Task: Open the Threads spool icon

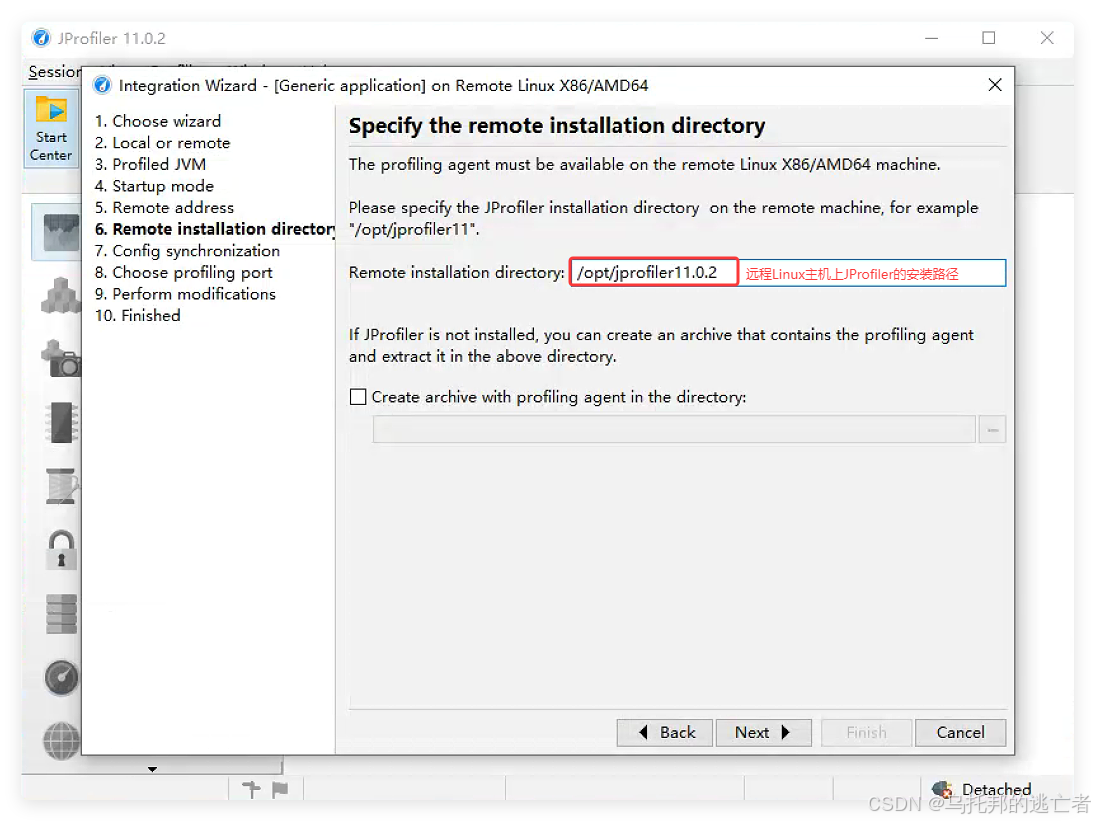Action: 61,486
